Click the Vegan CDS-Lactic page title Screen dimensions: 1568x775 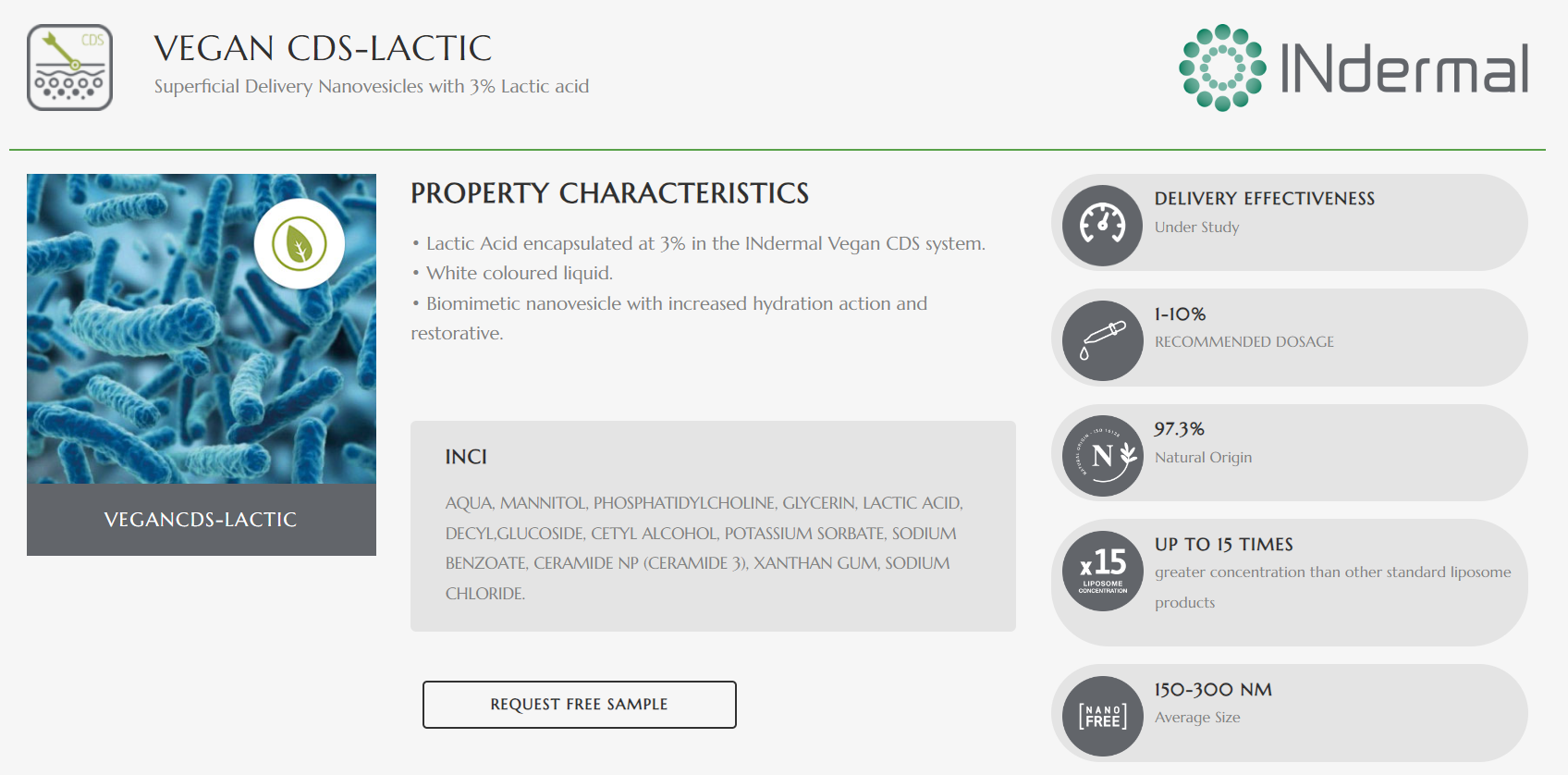coord(323,48)
